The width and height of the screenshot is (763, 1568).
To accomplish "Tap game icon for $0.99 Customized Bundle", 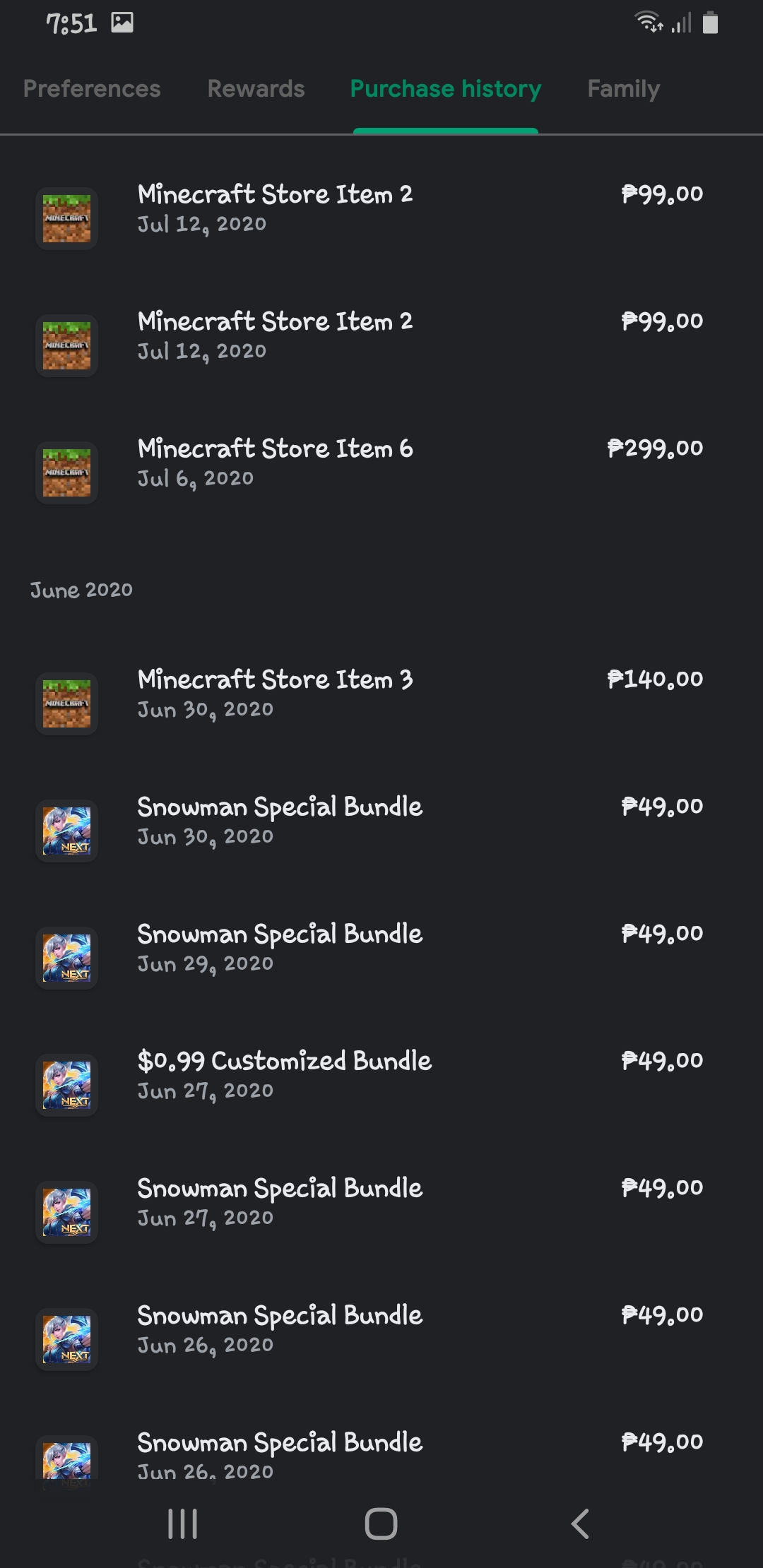I will pyautogui.click(x=66, y=1085).
